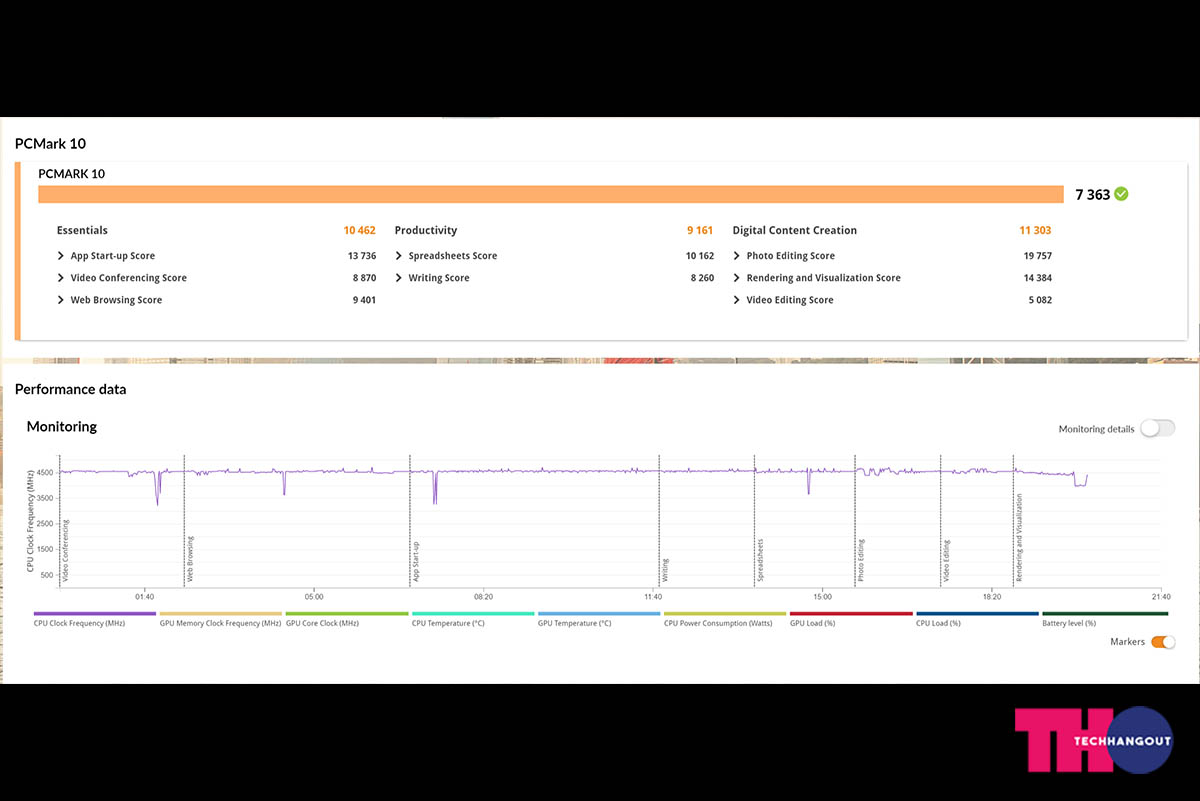Click the App Start-up value 13 736

(362, 256)
